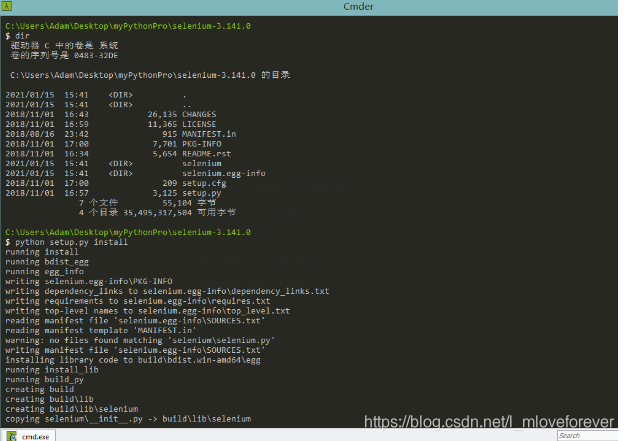Click the 'dir' command line

pyautogui.click(x=18, y=36)
